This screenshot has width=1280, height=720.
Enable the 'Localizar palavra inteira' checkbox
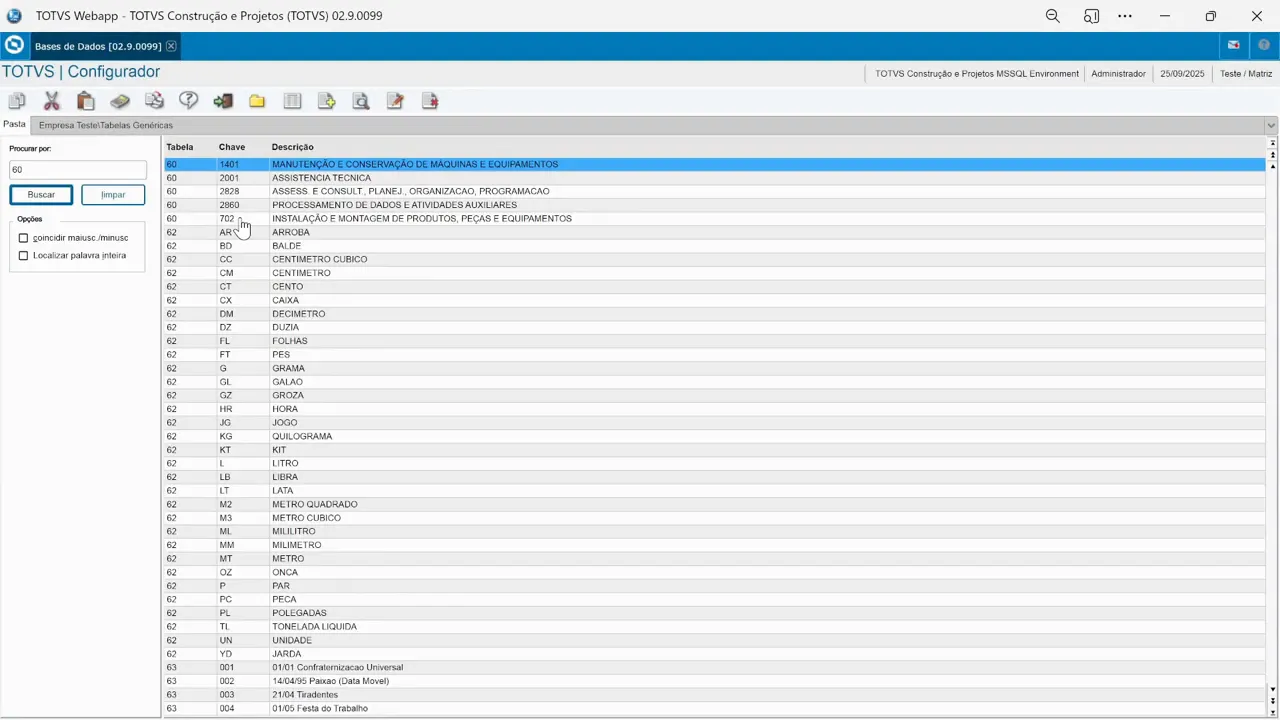click(23, 255)
